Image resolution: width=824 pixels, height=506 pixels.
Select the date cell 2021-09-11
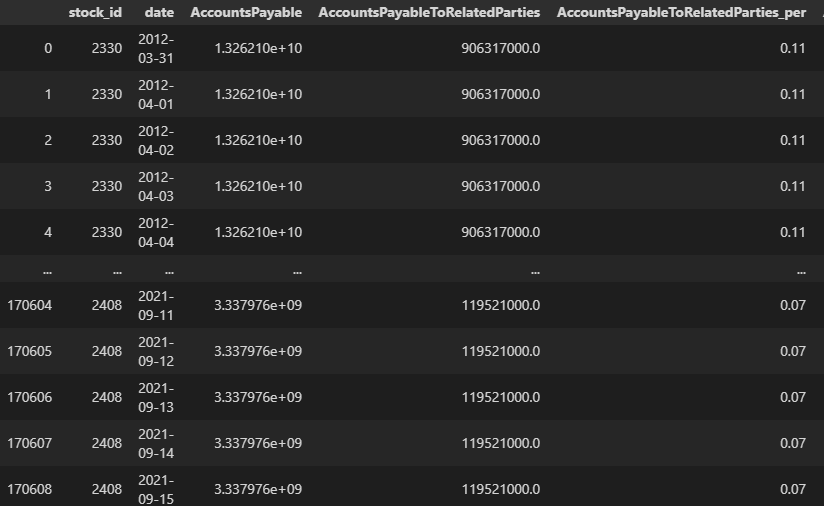click(155, 305)
